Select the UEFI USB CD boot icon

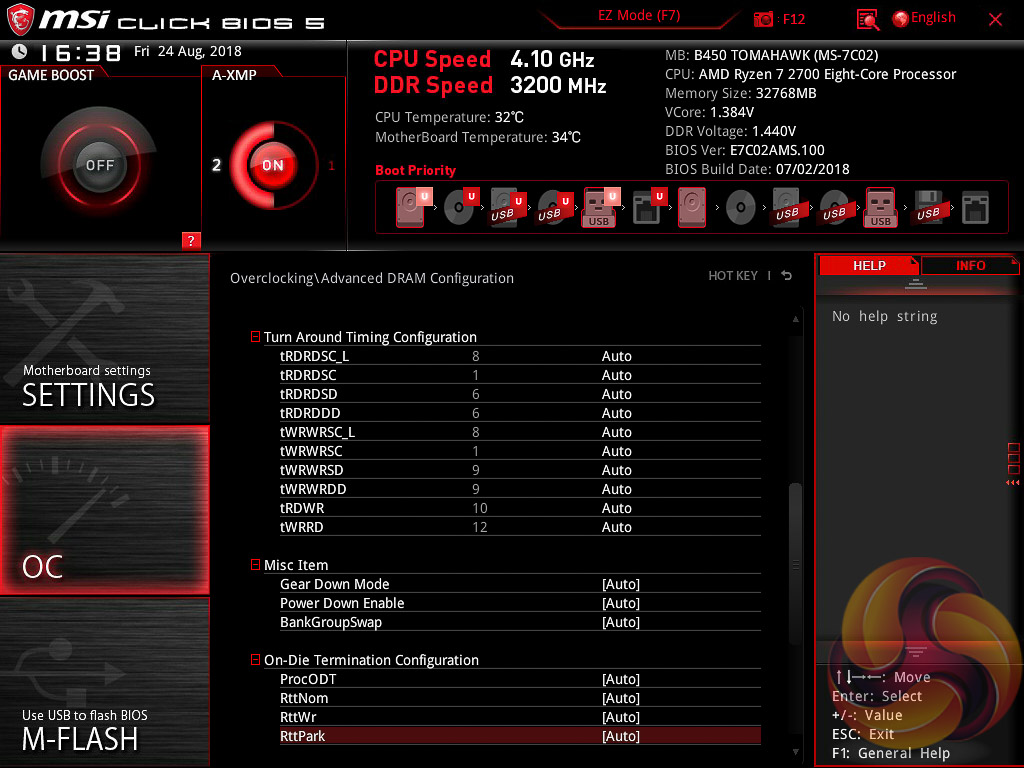[x=554, y=208]
